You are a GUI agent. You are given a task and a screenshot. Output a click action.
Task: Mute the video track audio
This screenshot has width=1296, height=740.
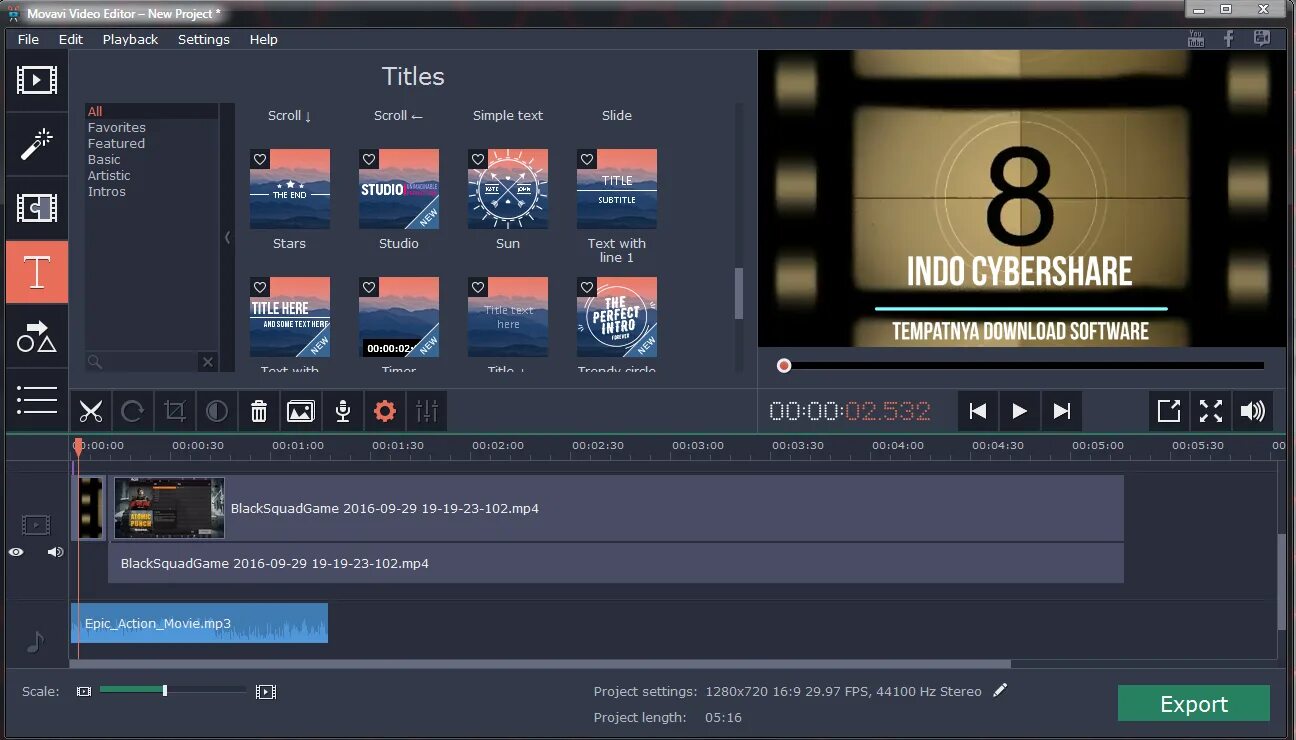pyautogui.click(x=55, y=552)
